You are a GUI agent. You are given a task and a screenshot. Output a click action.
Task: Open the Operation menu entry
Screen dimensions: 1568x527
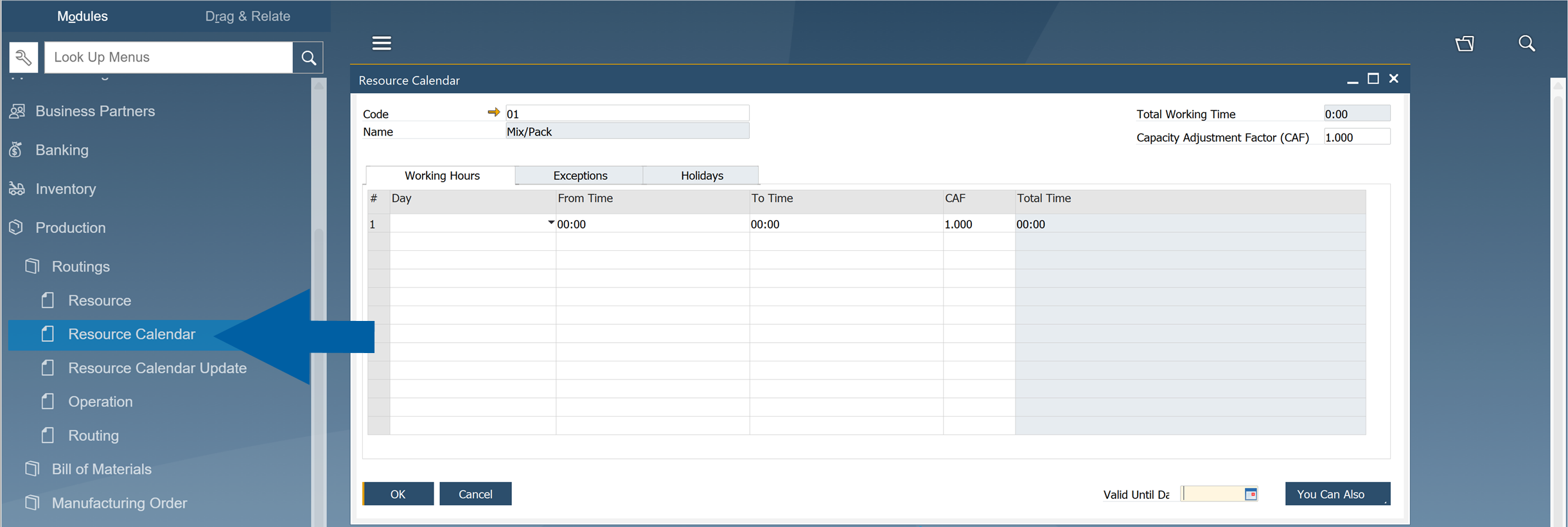(x=100, y=401)
